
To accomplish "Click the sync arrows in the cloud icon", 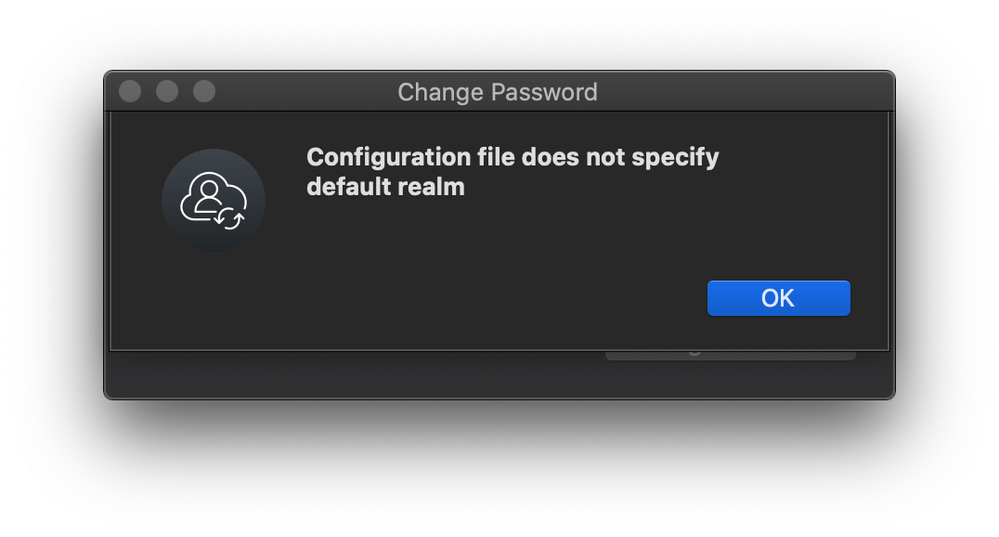I will [x=229, y=219].
